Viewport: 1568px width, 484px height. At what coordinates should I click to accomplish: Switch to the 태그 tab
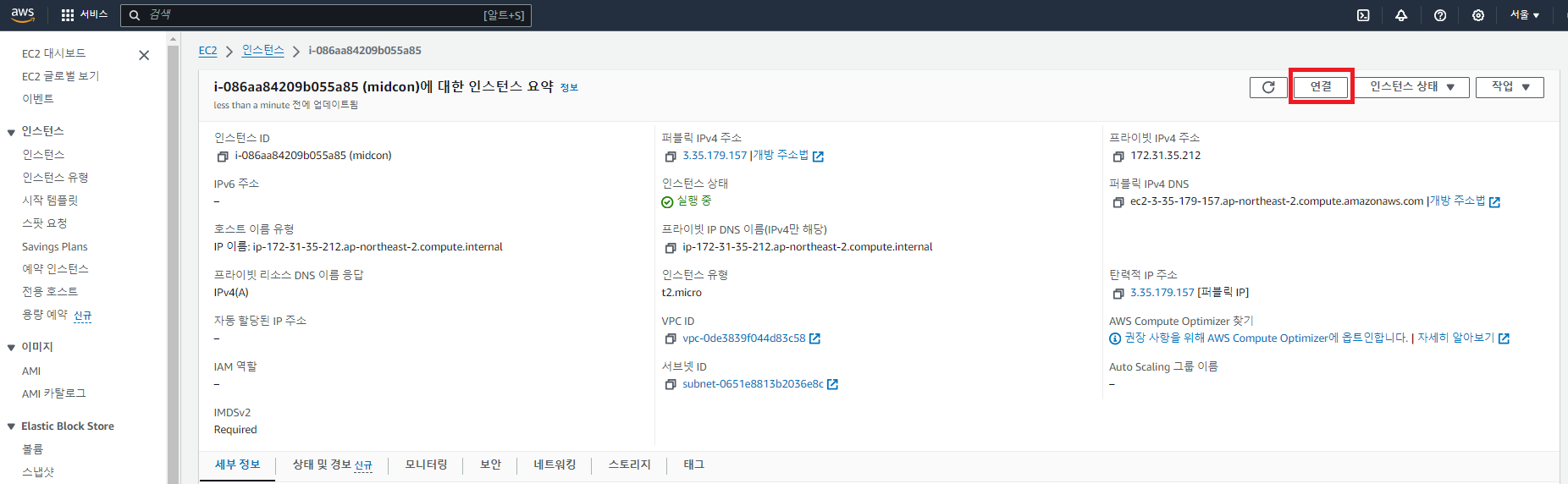point(693,465)
